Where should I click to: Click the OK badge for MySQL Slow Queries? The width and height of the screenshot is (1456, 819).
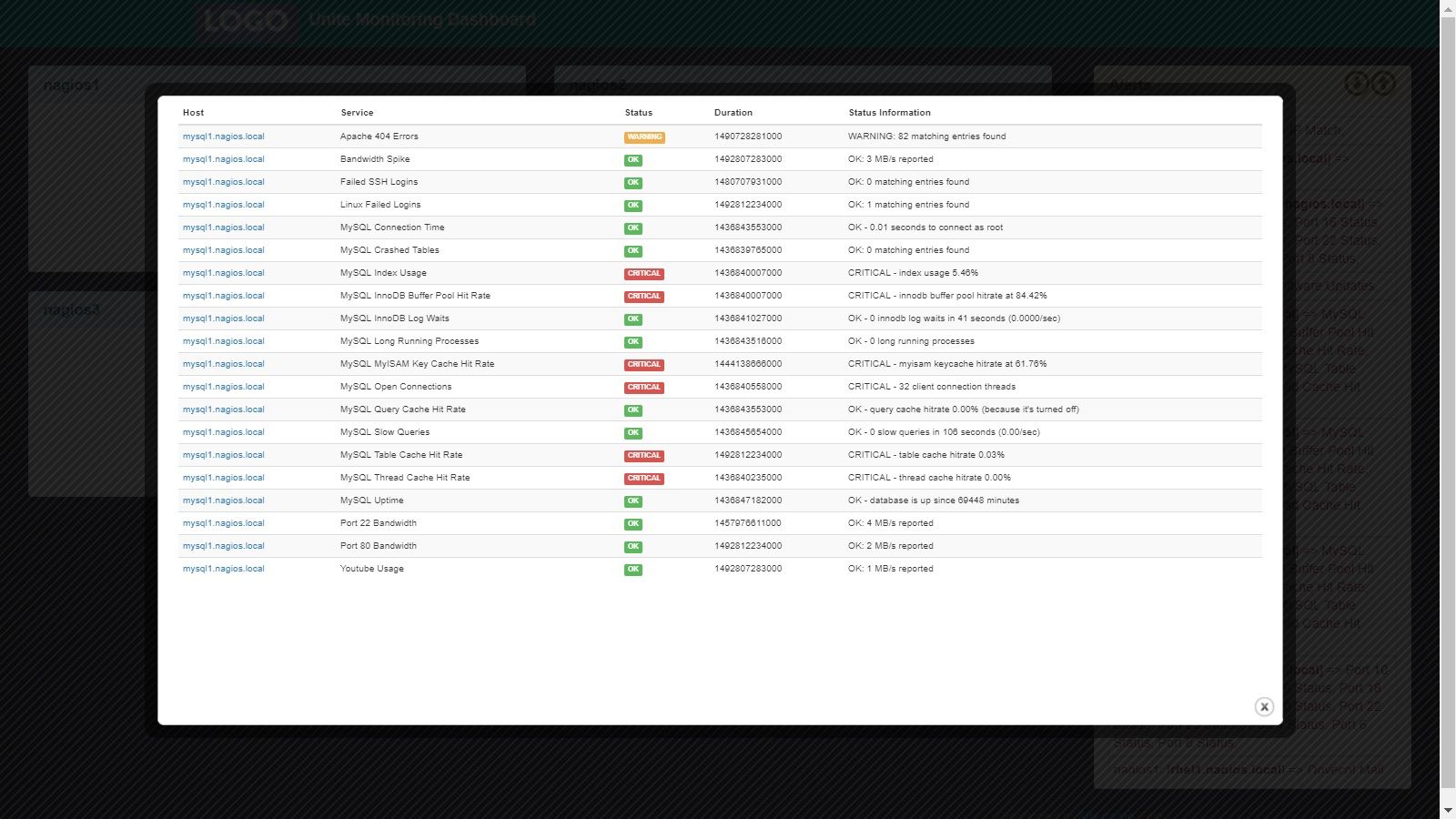click(x=632, y=432)
